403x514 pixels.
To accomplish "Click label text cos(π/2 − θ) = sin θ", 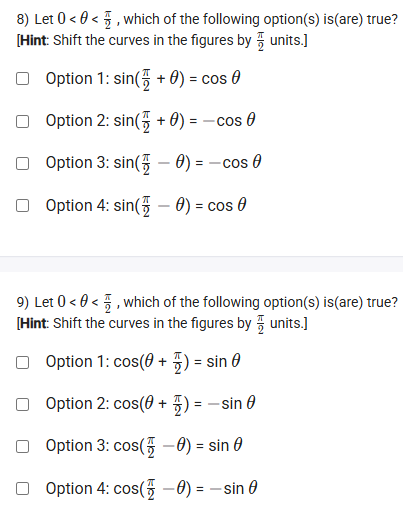I will [178, 446].
